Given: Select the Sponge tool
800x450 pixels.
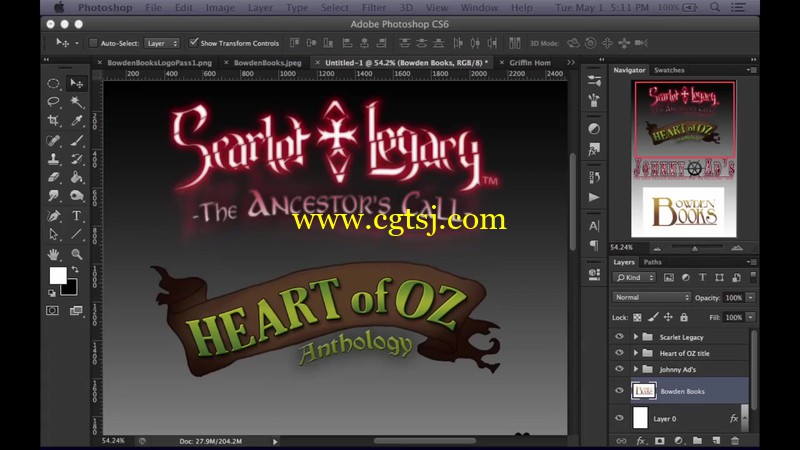Looking at the screenshot, I should click(77, 195).
